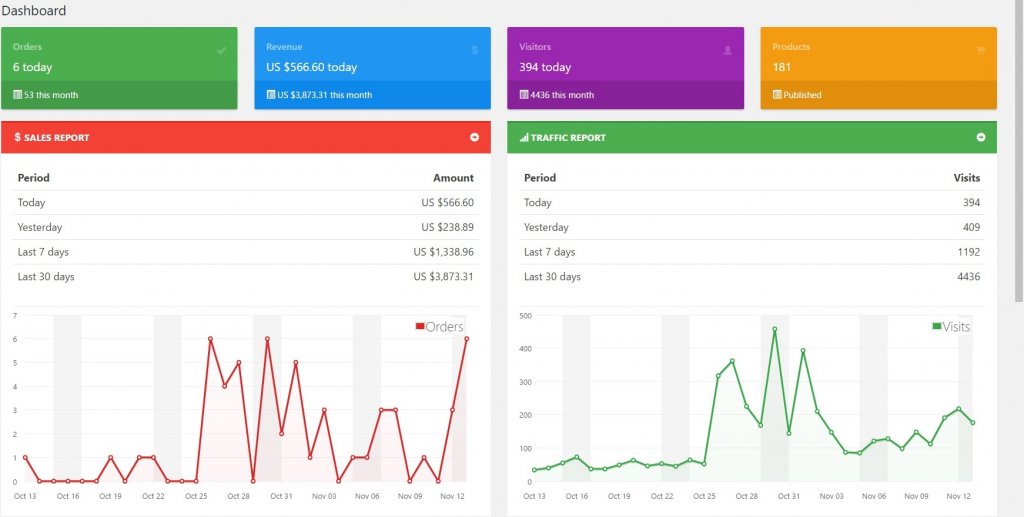Click the cart icon on Products card
The width and height of the screenshot is (1024, 517).
pos(981,50)
